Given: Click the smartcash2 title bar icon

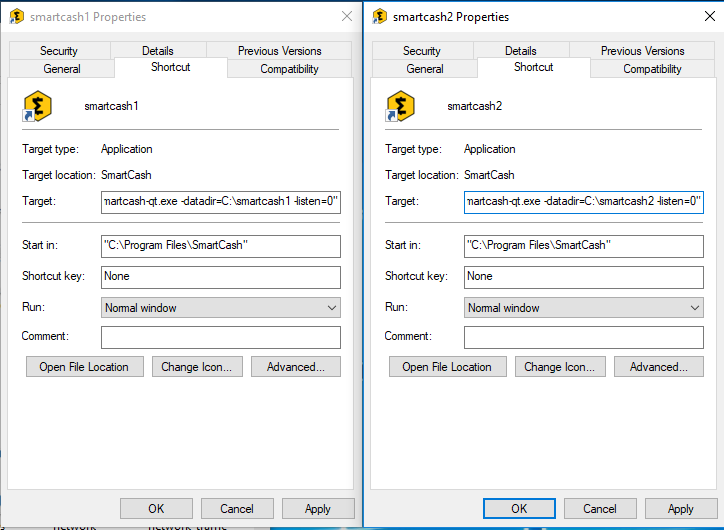Looking at the screenshot, I should [x=379, y=17].
